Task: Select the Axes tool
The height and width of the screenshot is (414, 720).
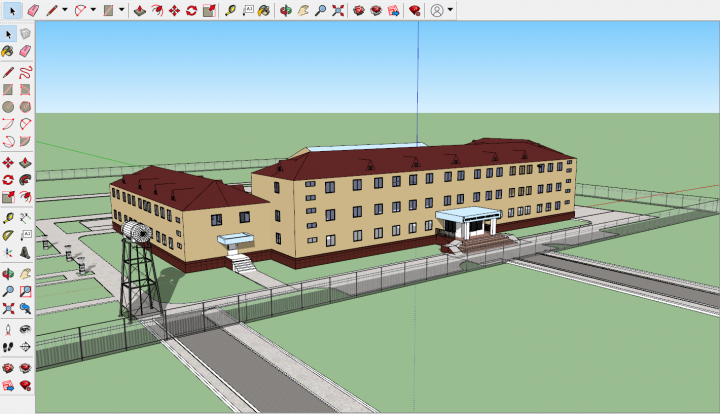Action: pos(8,253)
